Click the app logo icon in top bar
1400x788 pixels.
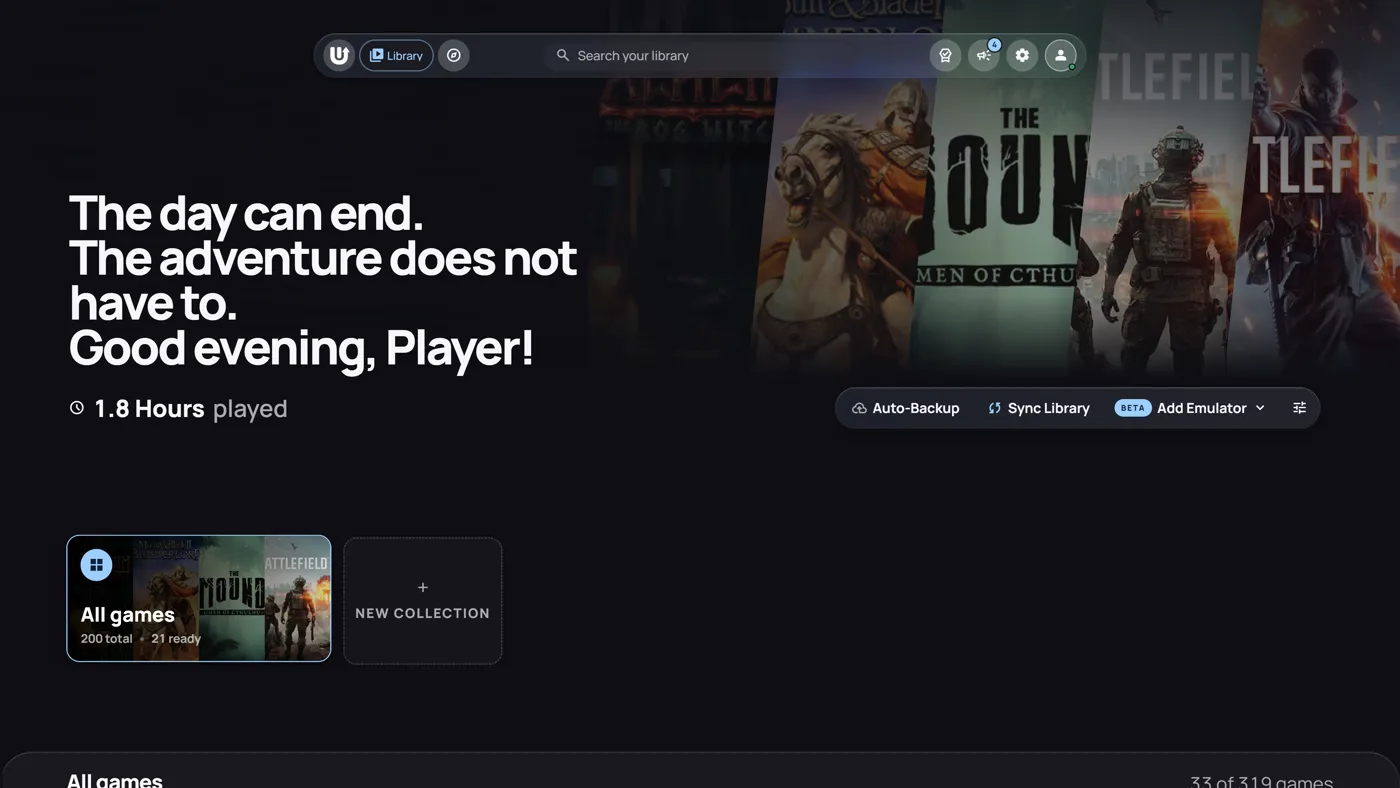[x=339, y=55]
